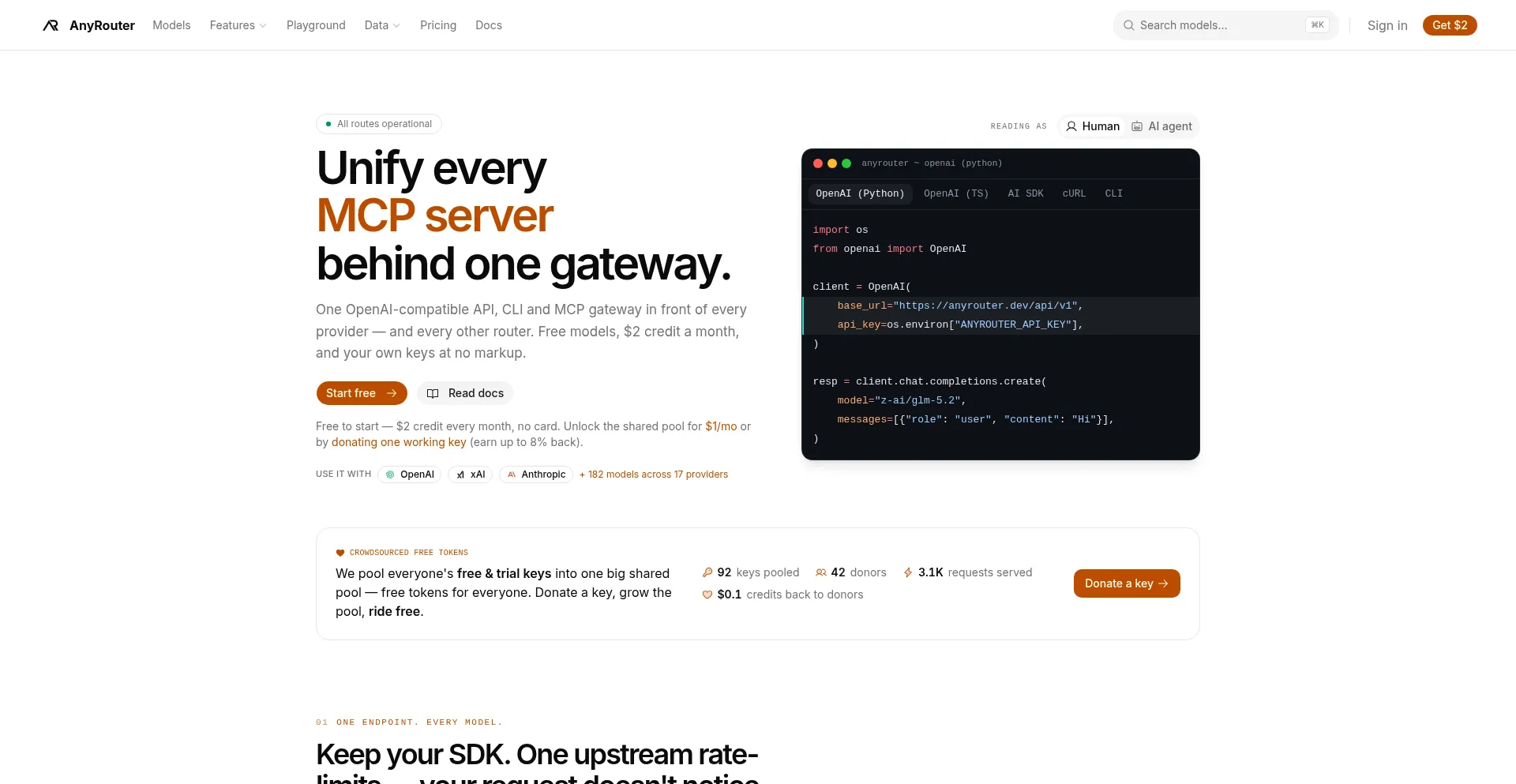Click the Human person icon

pos(1071,126)
